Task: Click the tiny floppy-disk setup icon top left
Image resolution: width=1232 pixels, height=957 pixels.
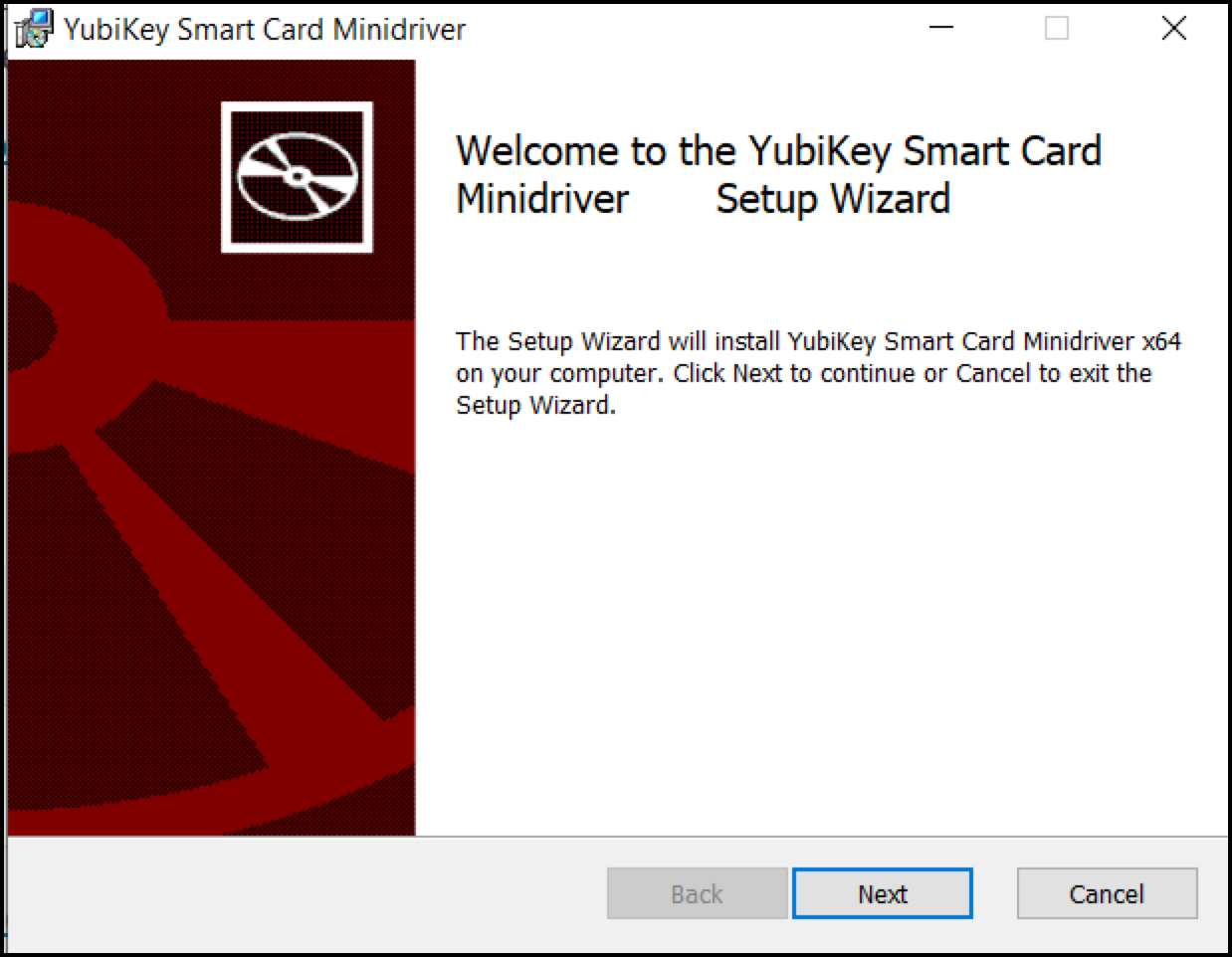Action: (x=31, y=27)
